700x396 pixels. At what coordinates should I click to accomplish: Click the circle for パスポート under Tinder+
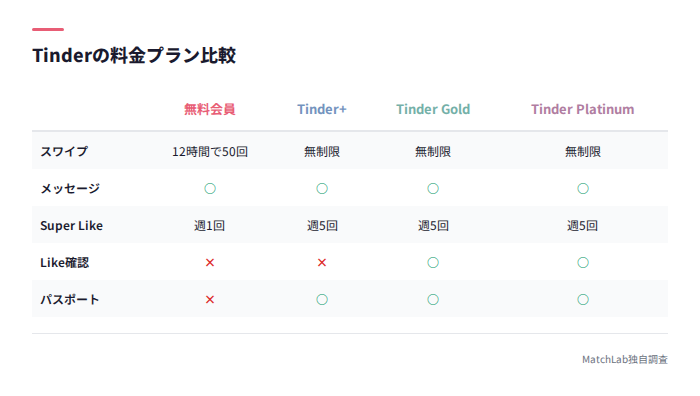pyautogui.click(x=322, y=300)
